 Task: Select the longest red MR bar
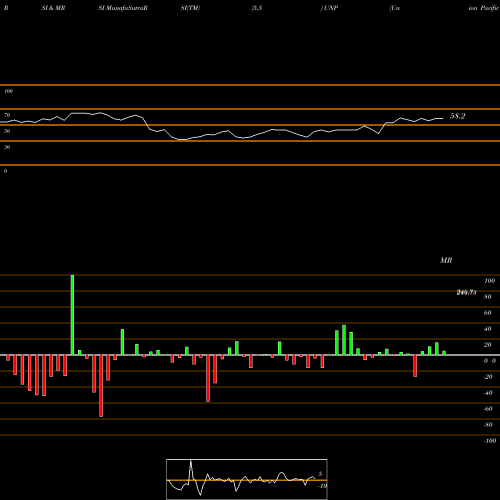[101, 386]
